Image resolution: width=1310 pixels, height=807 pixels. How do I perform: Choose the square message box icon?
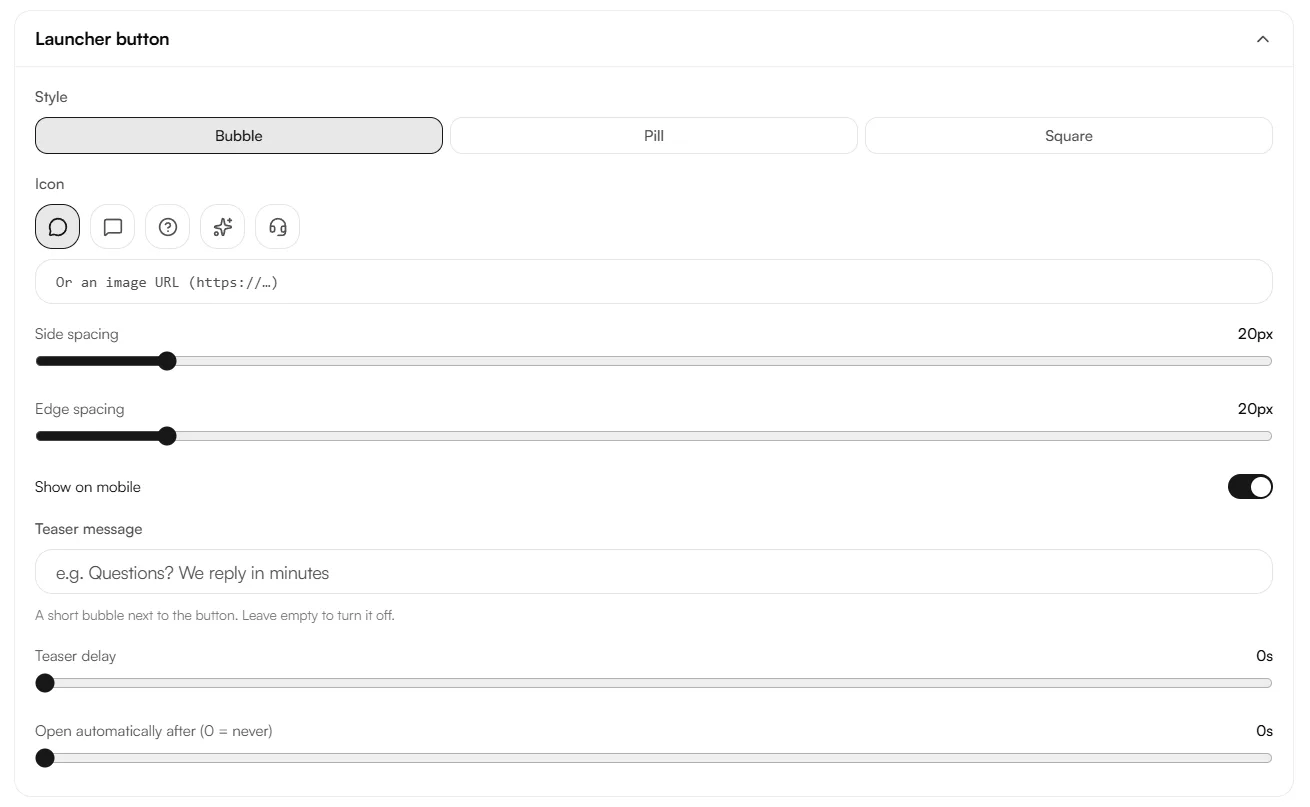tap(113, 227)
